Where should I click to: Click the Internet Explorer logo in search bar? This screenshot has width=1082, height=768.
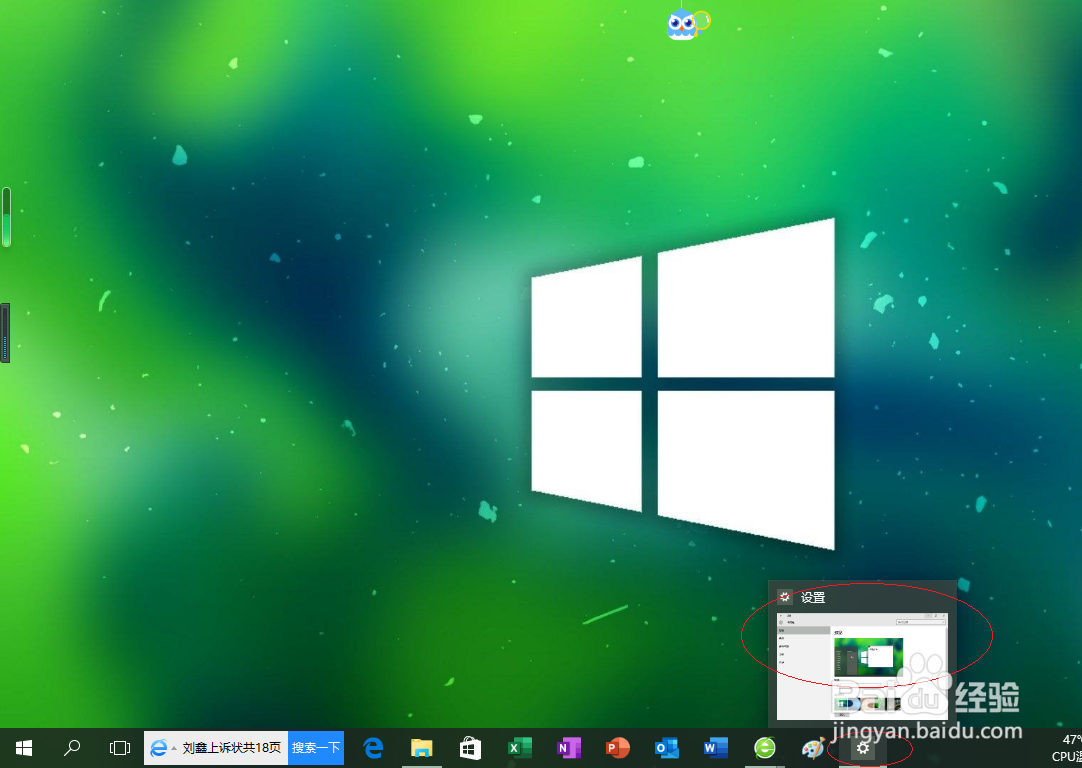pos(159,748)
